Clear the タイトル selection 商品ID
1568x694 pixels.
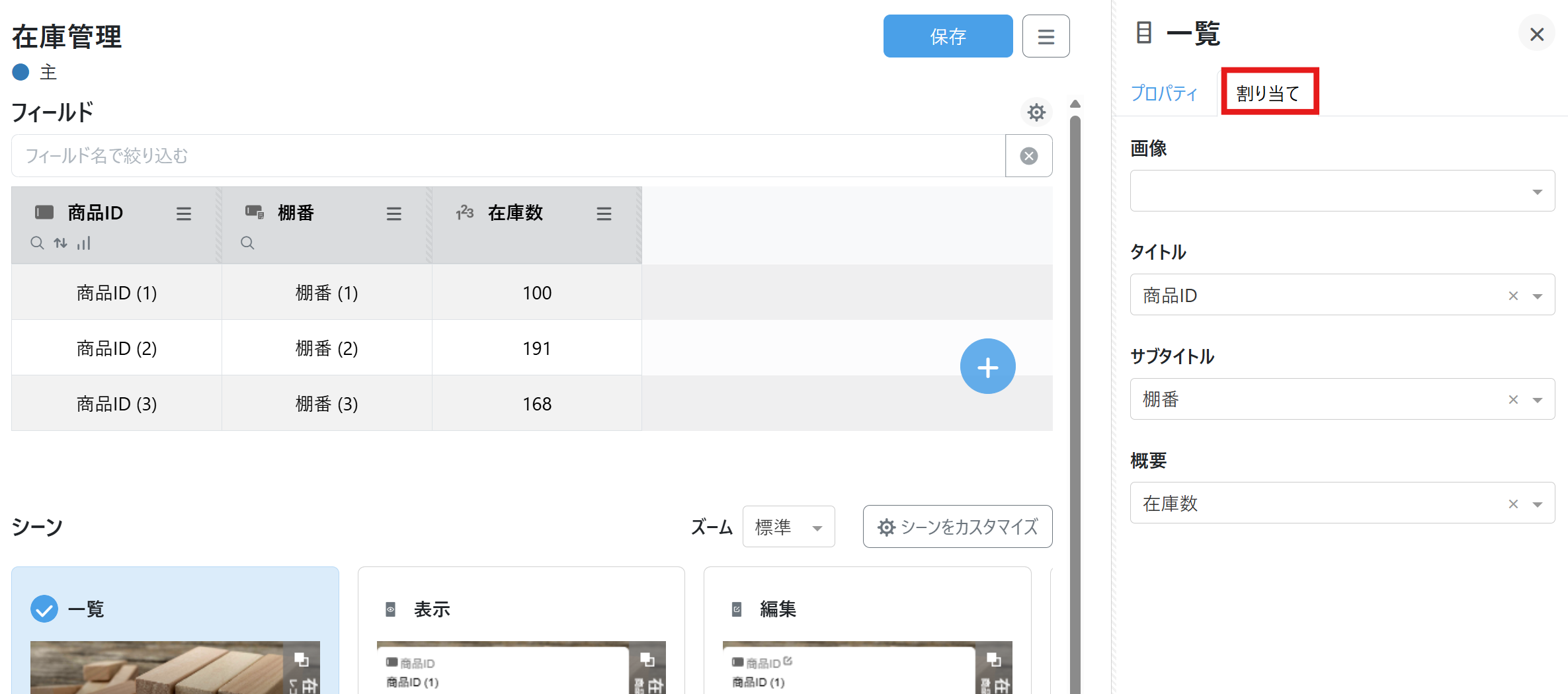pyautogui.click(x=1512, y=295)
